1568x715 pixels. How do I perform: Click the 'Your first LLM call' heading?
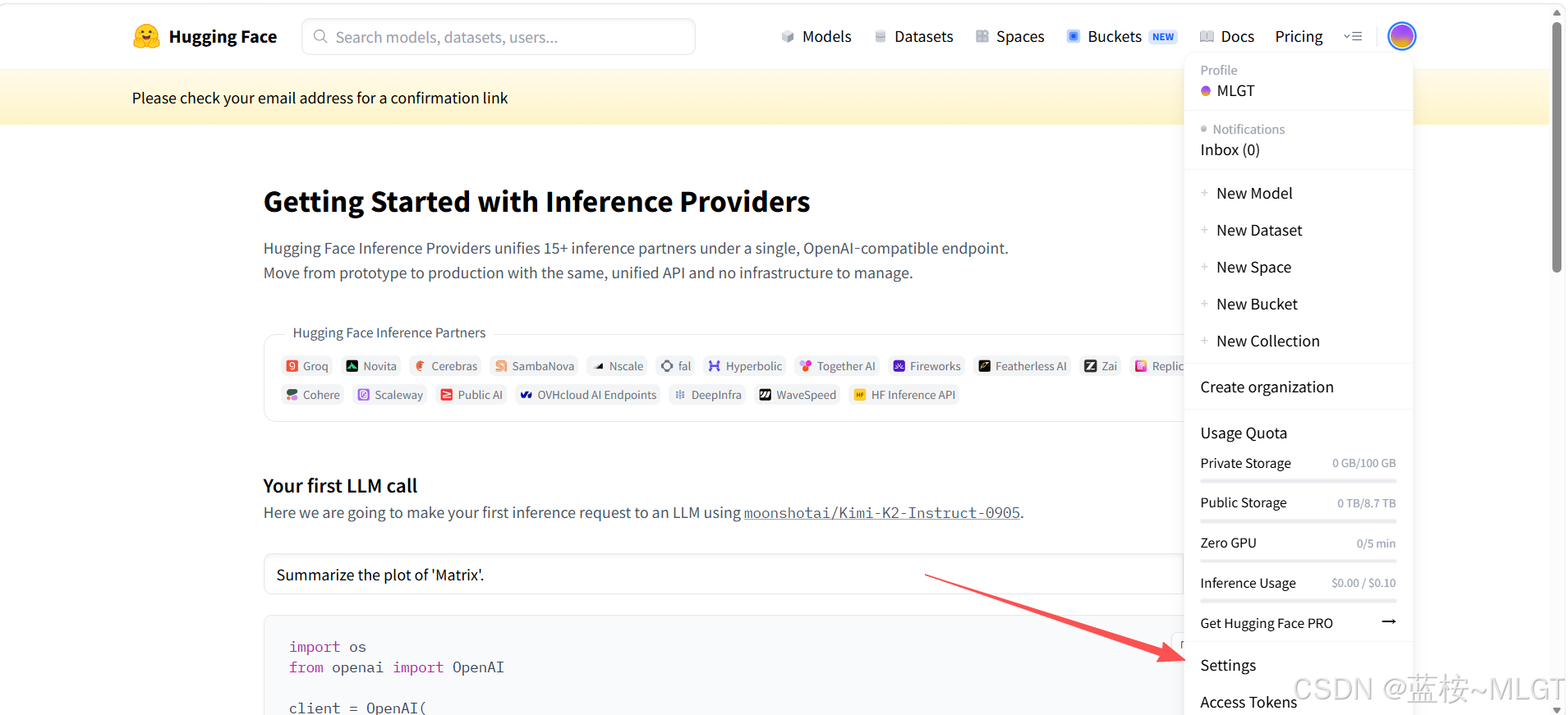[x=340, y=486]
